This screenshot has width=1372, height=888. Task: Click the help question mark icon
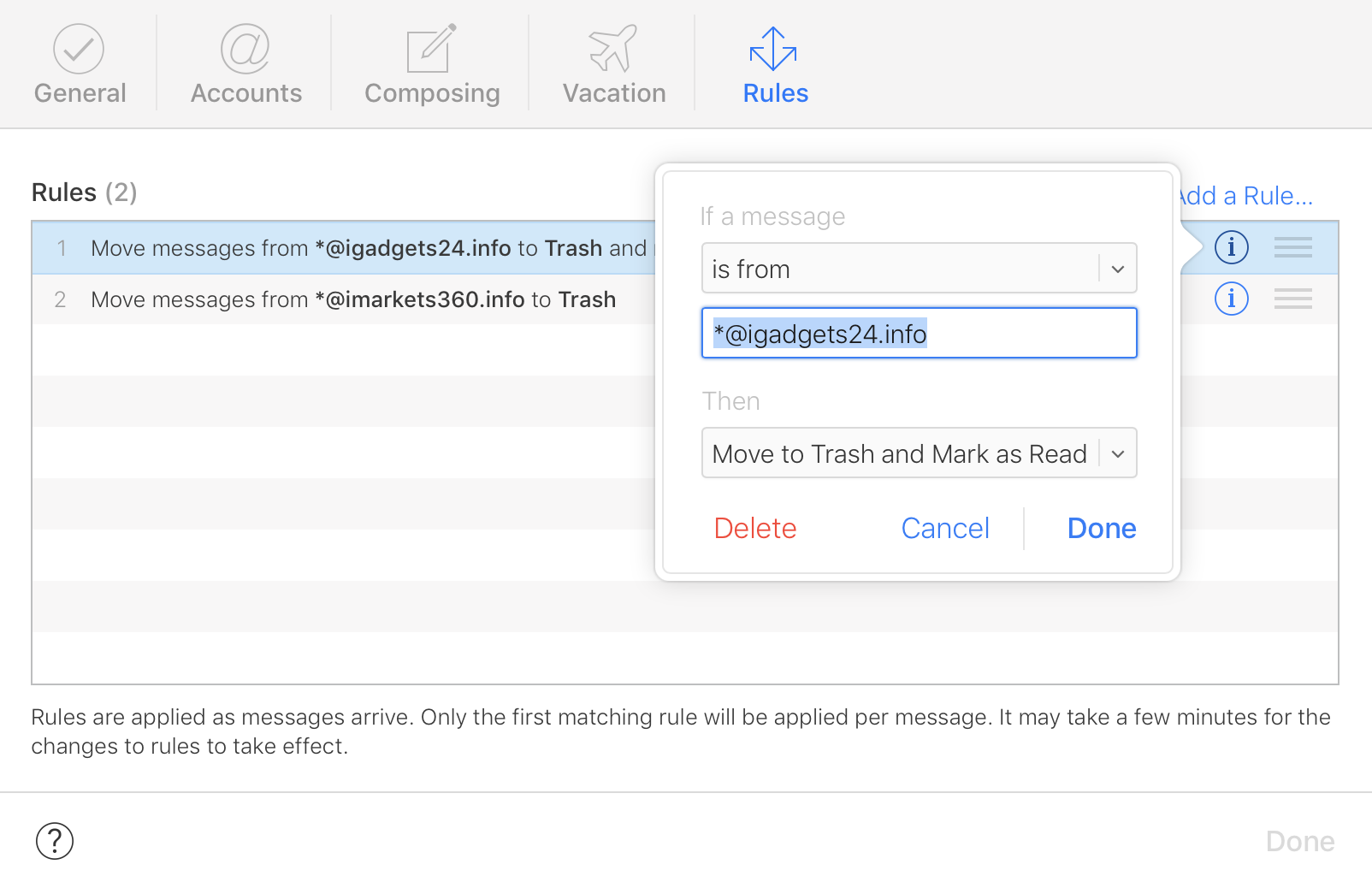(x=55, y=841)
